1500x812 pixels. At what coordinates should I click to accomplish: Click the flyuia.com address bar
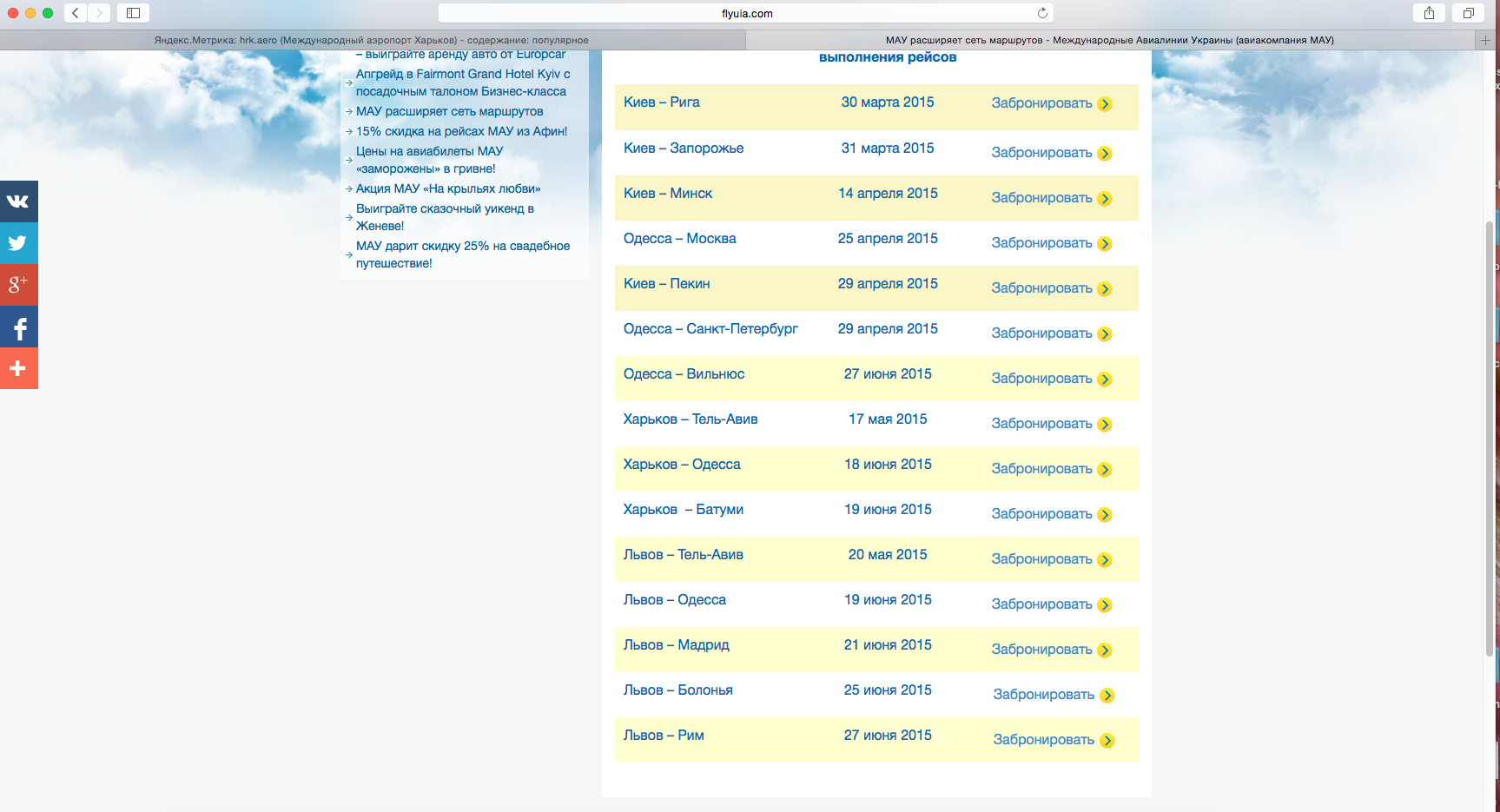745,13
